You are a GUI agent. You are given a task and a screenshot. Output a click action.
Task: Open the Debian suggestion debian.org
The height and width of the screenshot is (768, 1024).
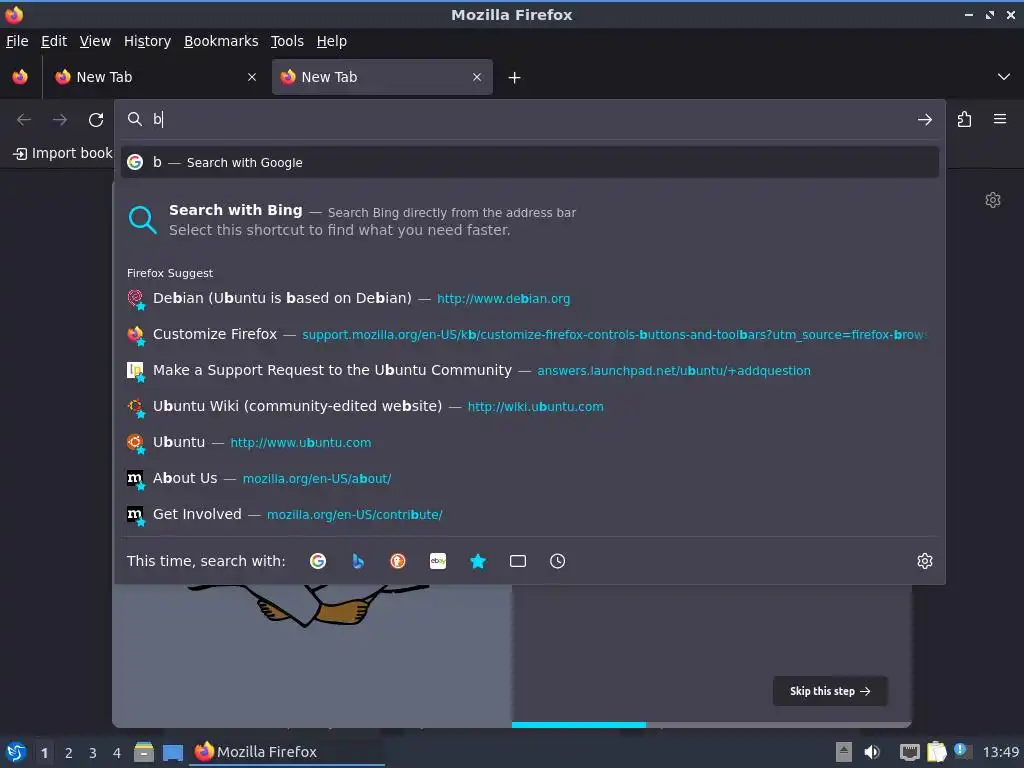click(530, 298)
